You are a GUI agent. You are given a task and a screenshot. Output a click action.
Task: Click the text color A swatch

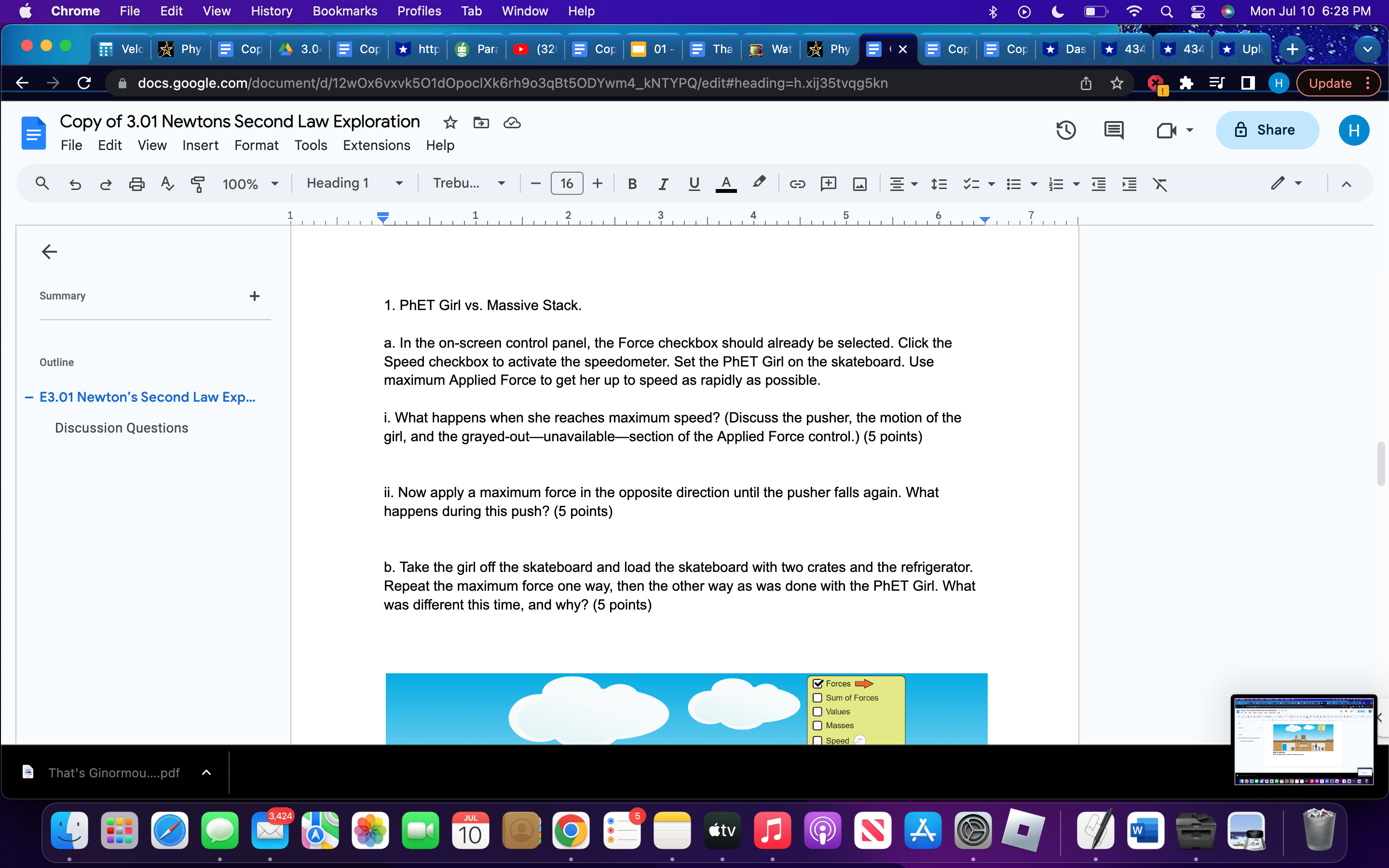point(725,184)
